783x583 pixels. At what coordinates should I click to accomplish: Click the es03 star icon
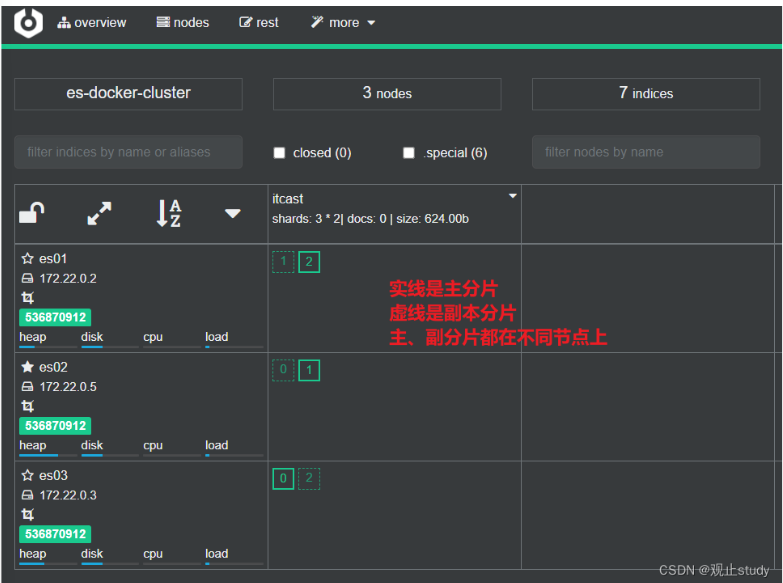(x=27, y=476)
